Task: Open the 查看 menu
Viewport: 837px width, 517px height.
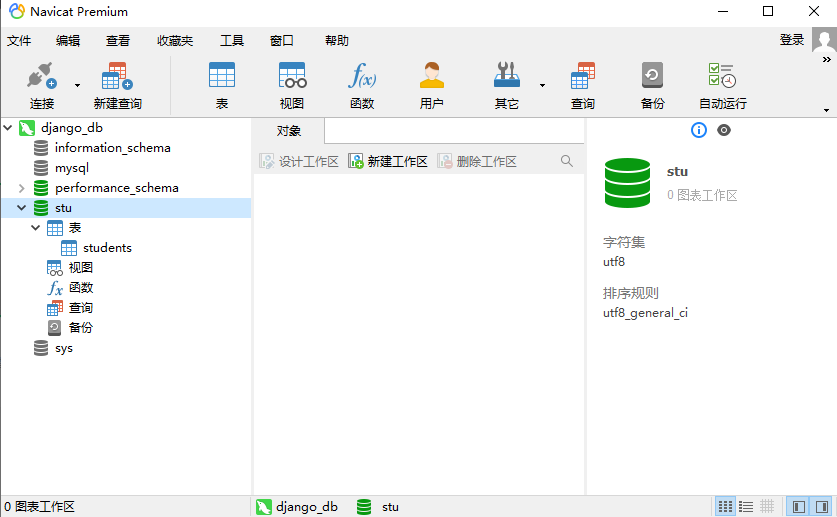Action: point(117,41)
